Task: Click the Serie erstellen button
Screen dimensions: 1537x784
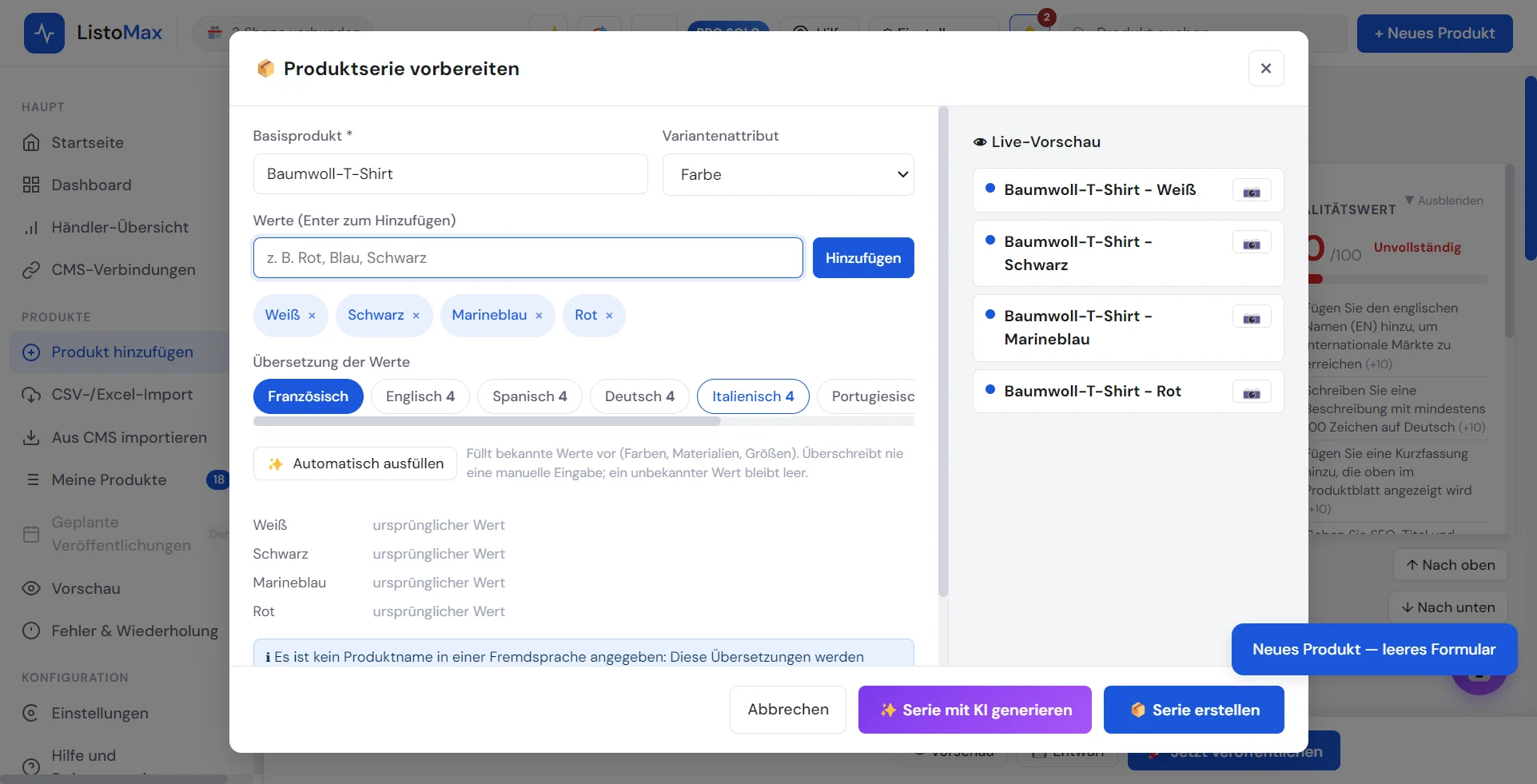Action: 1194,710
